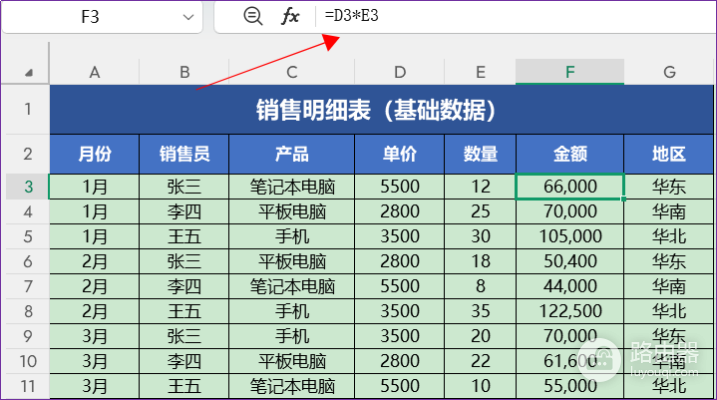Select row 6 header
Image resolution: width=717 pixels, height=400 pixels.
coord(27,261)
